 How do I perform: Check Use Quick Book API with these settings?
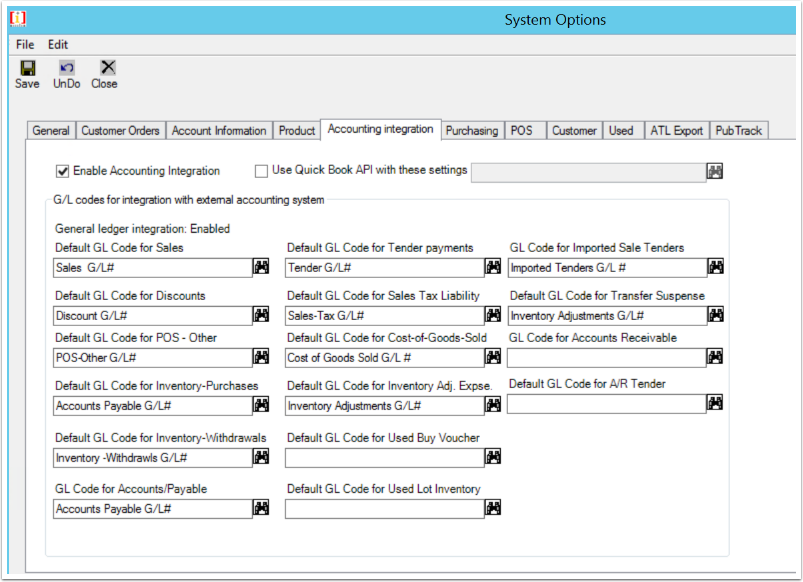click(261, 171)
